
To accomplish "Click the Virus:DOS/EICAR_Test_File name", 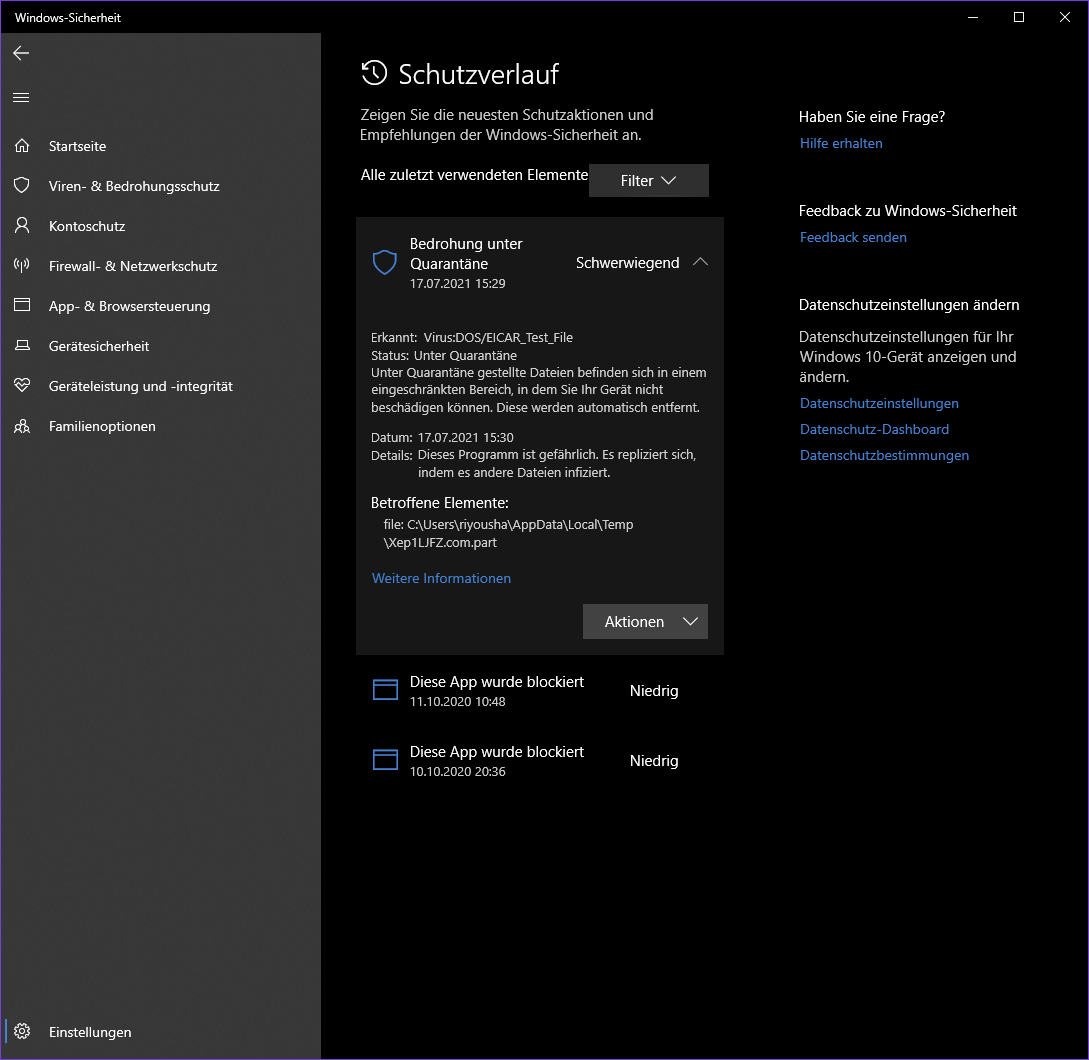I will tap(498, 338).
